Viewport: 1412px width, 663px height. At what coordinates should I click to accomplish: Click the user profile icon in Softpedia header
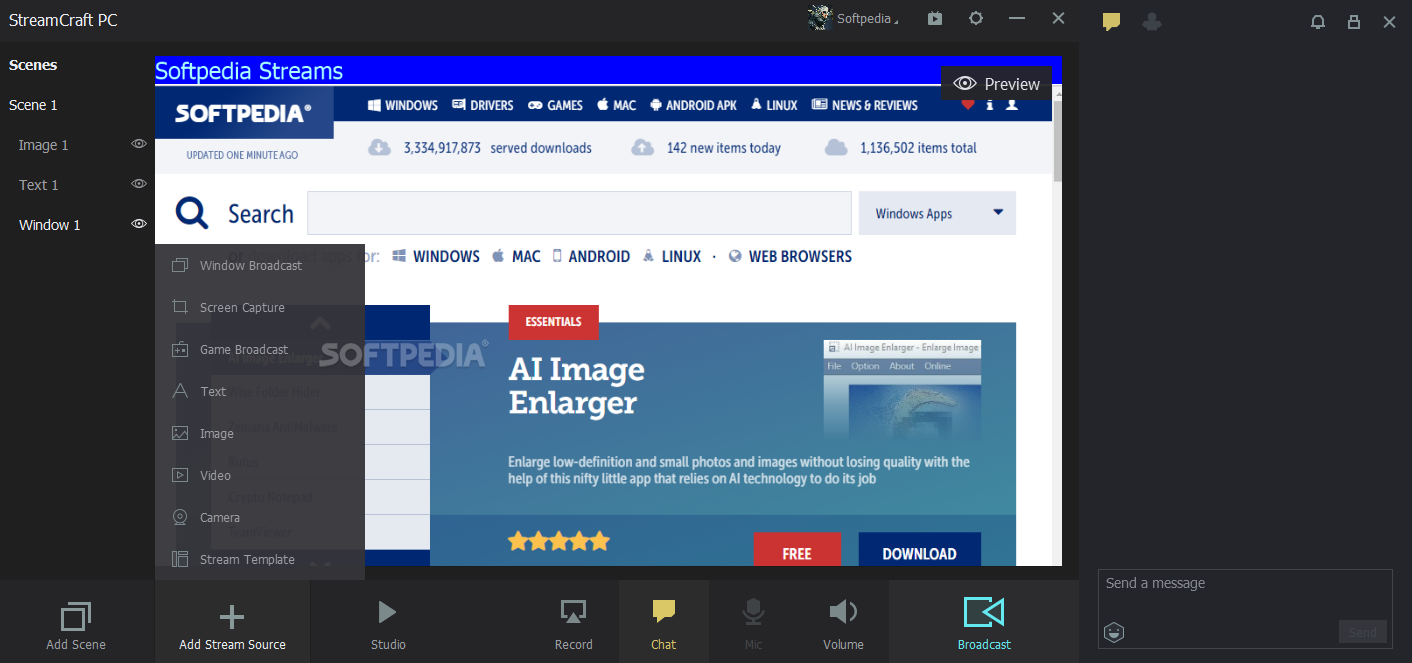(1012, 105)
